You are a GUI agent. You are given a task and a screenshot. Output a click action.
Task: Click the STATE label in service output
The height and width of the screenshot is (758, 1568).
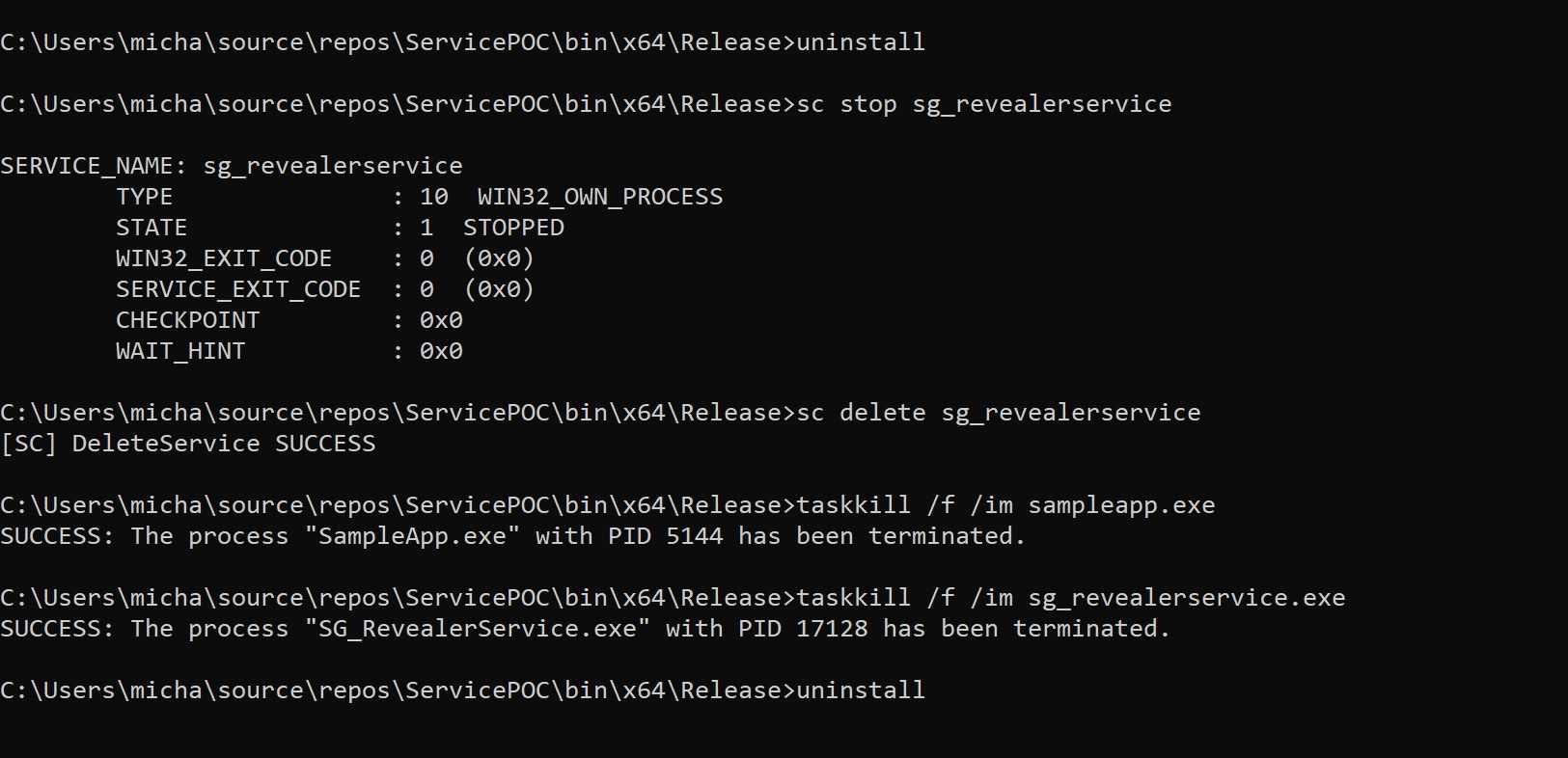(151, 228)
